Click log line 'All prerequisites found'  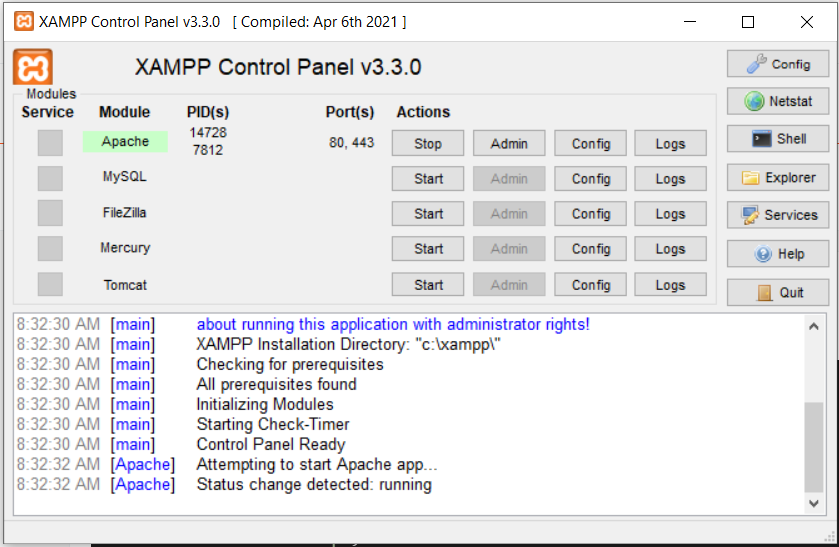[x=276, y=384]
